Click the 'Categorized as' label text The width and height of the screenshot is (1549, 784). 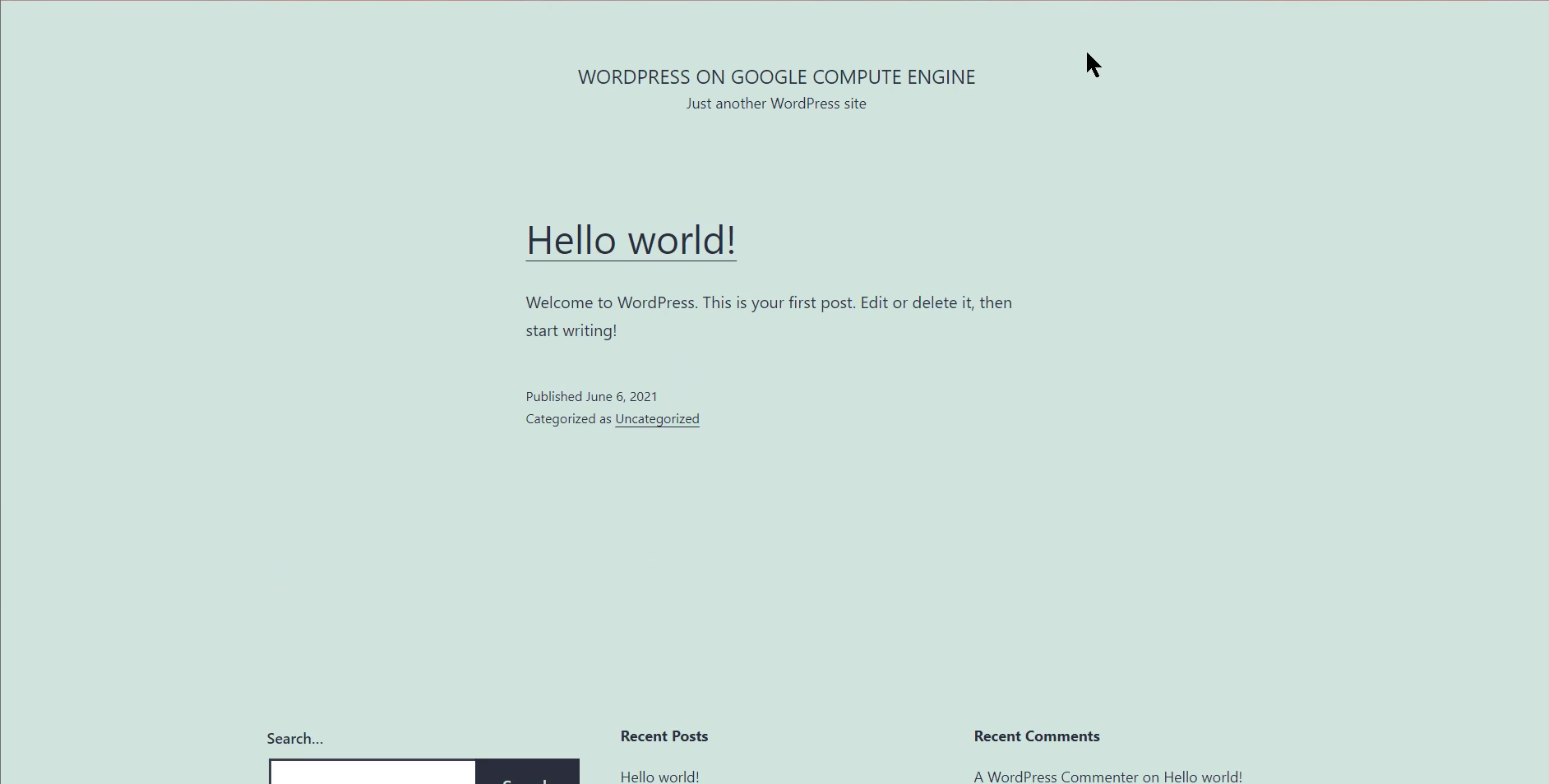point(568,419)
